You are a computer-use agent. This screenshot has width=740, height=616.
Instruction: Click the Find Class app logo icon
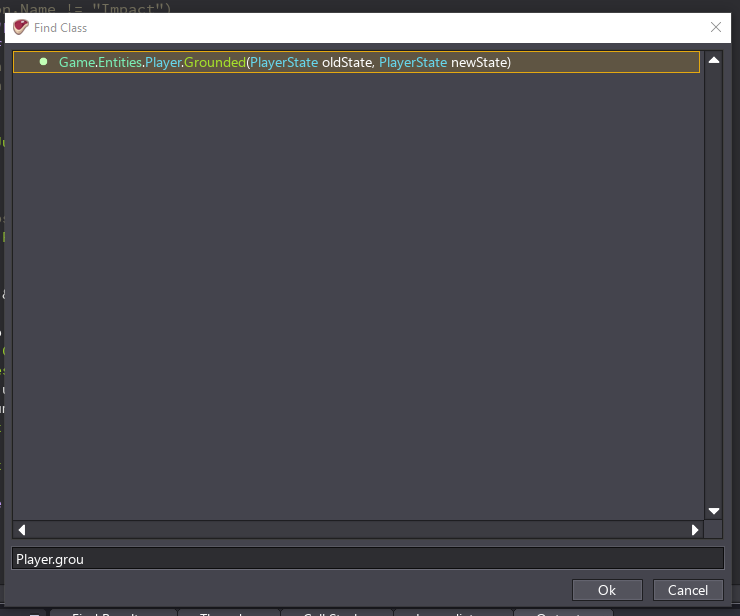coord(20,27)
